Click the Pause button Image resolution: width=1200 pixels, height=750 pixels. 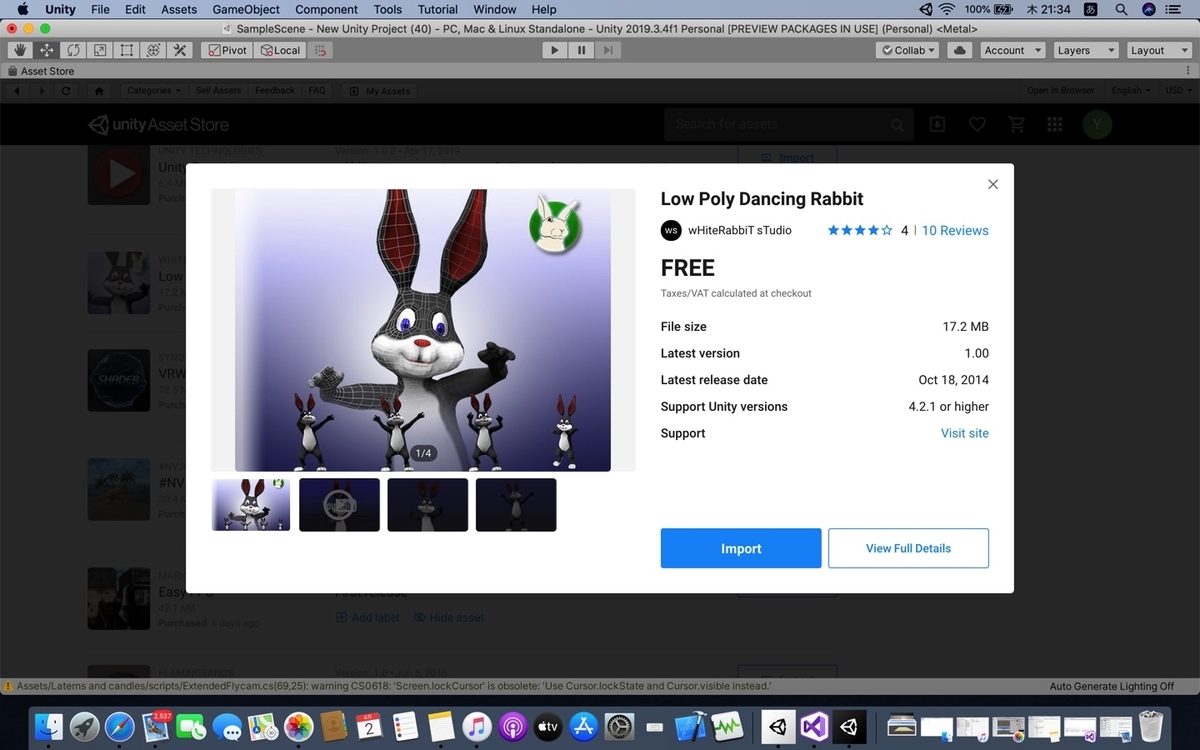pyautogui.click(x=581, y=50)
